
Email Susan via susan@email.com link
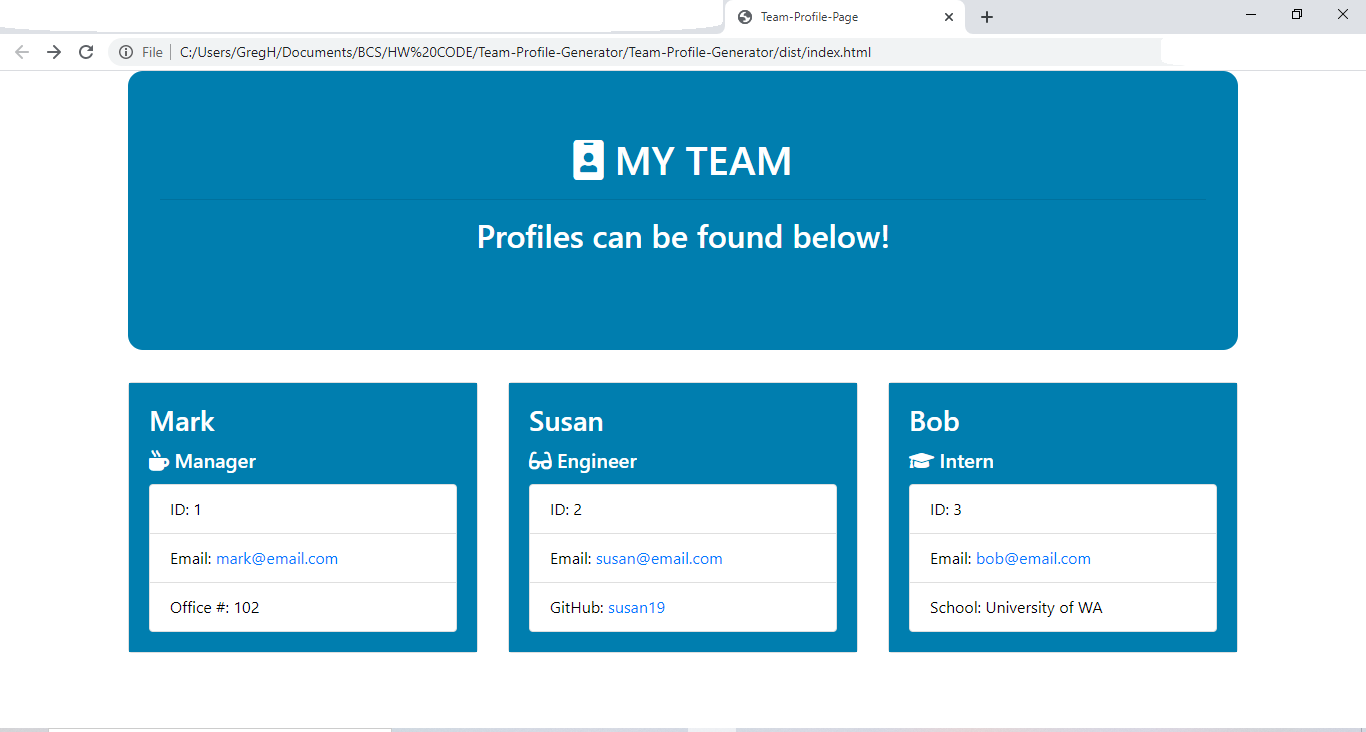[659, 558]
